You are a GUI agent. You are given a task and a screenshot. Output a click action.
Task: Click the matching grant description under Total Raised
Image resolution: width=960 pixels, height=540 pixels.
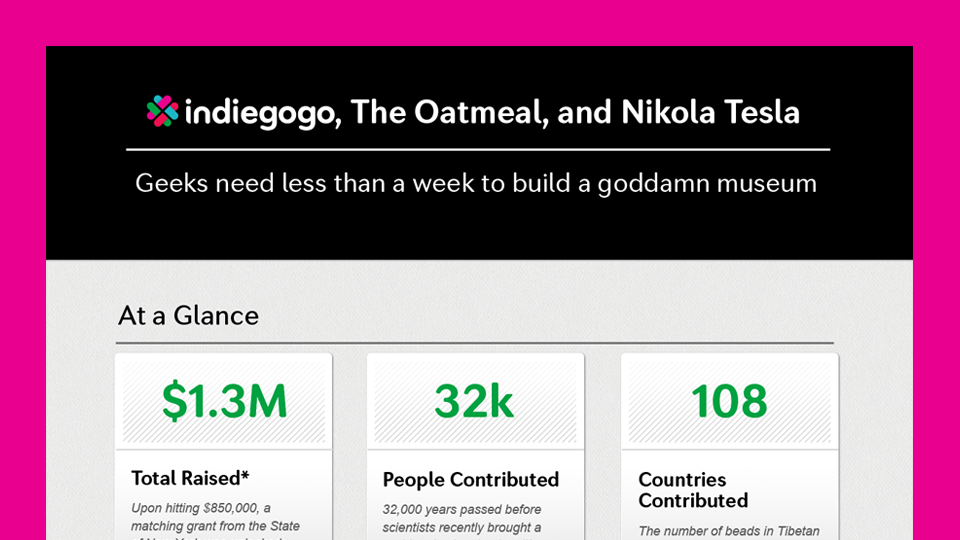tap(215, 517)
